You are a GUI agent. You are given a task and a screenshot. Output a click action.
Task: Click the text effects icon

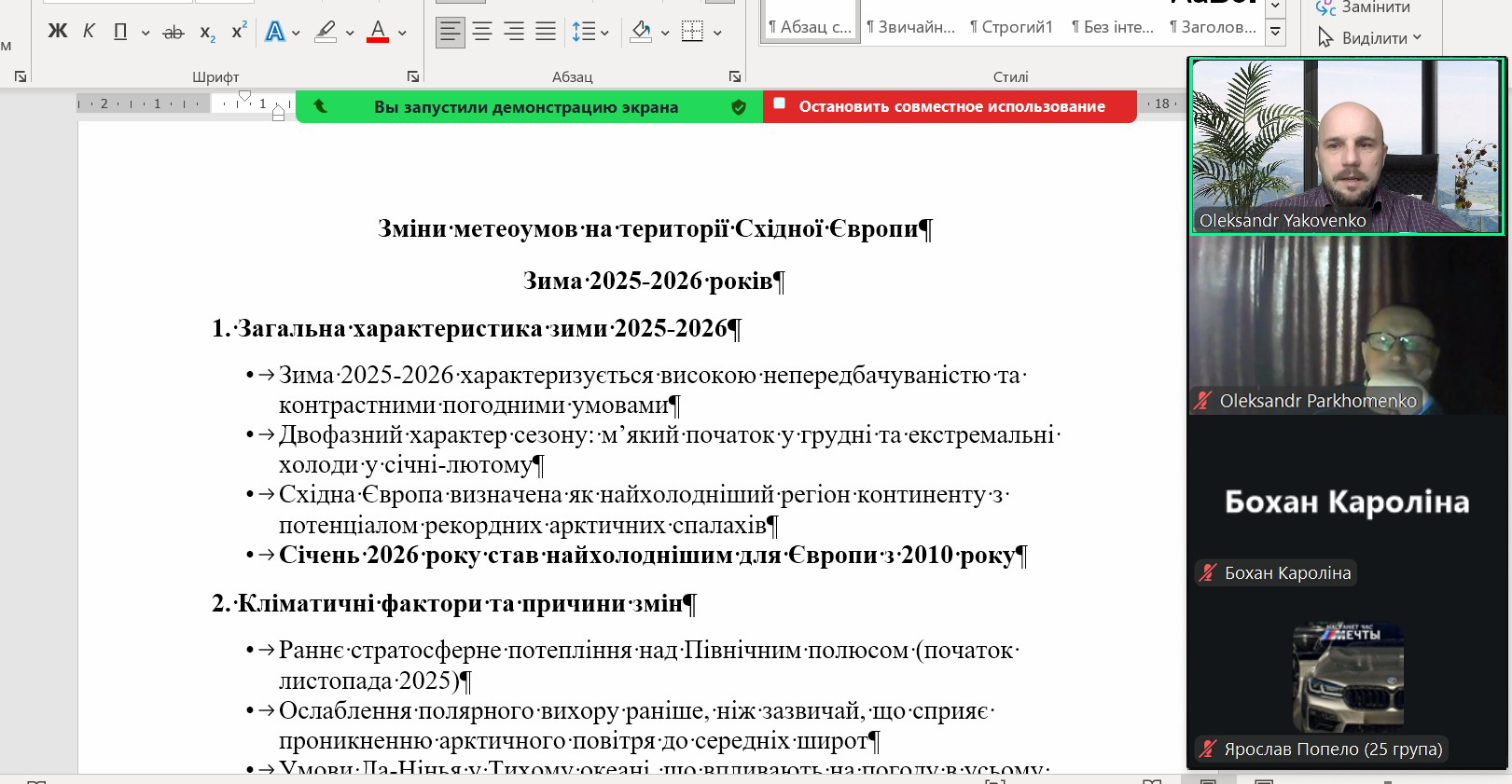click(274, 33)
